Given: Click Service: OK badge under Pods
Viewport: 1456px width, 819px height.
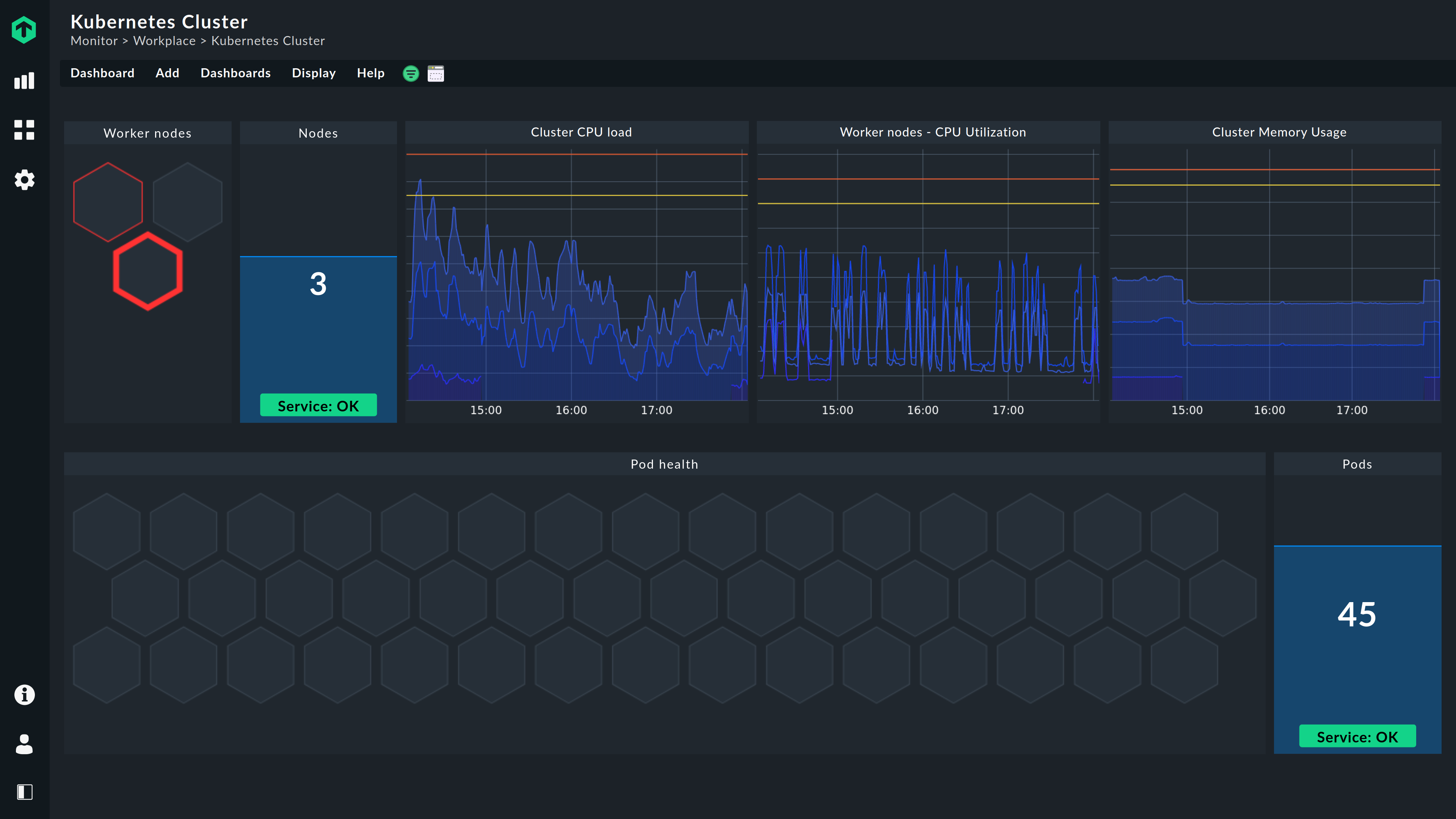Looking at the screenshot, I should 1357,736.
